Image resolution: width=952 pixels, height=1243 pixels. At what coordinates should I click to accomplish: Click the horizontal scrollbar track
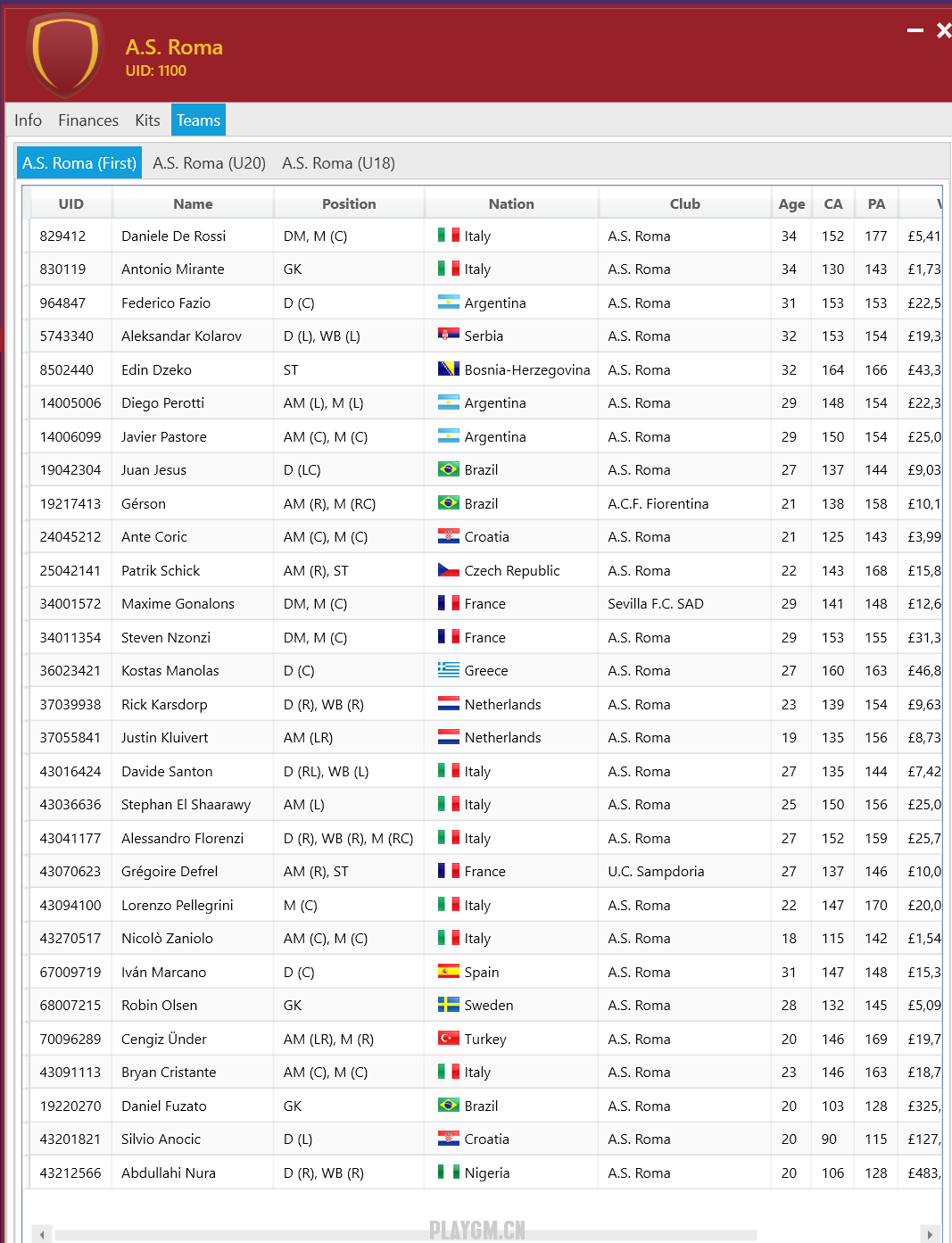tap(406, 1235)
